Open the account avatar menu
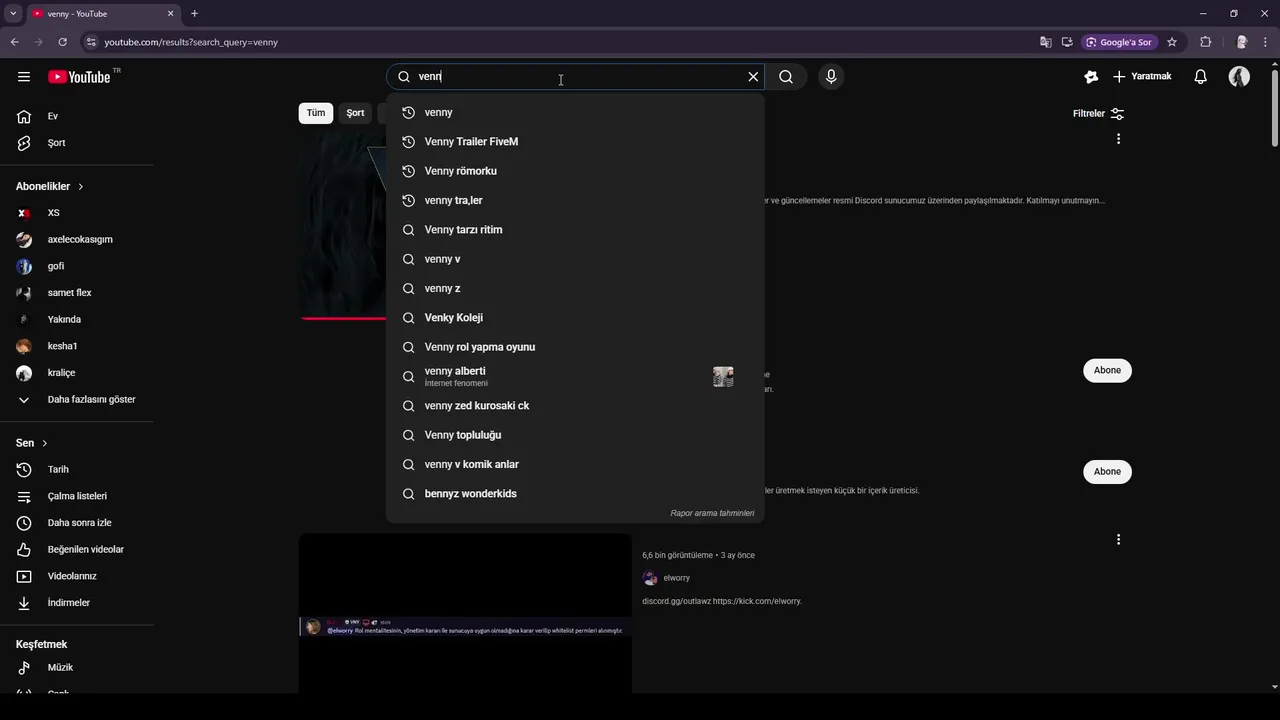This screenshot has width=1280, height=720. 1239,77
